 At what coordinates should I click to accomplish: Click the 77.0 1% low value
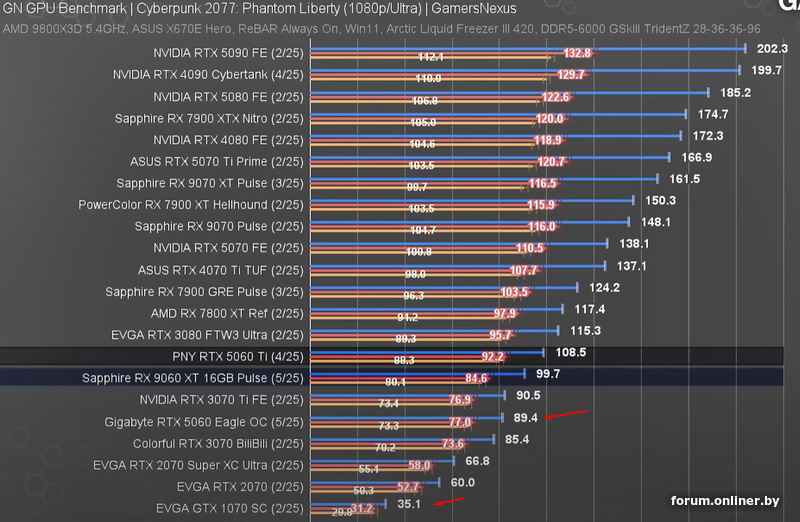click(x=460, y=422)
